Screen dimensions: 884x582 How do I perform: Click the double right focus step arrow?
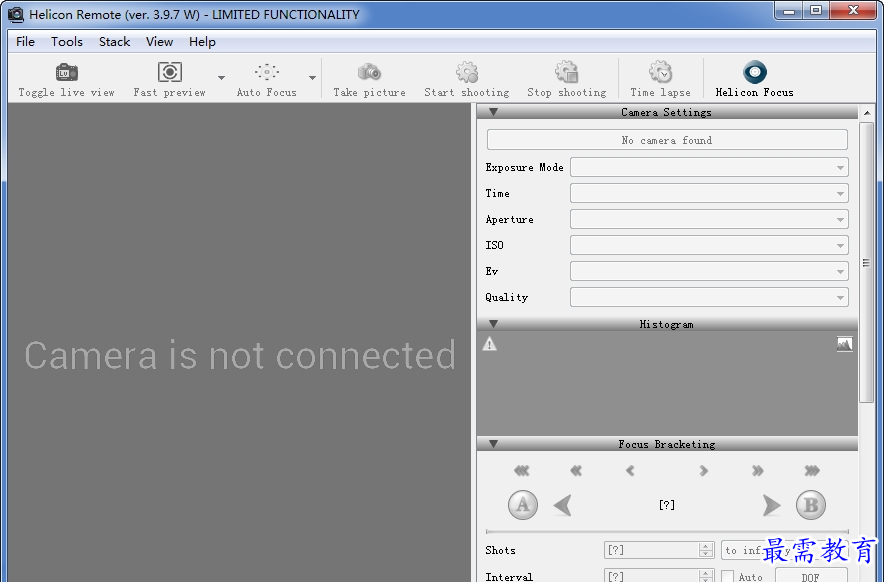pos(757,470)
